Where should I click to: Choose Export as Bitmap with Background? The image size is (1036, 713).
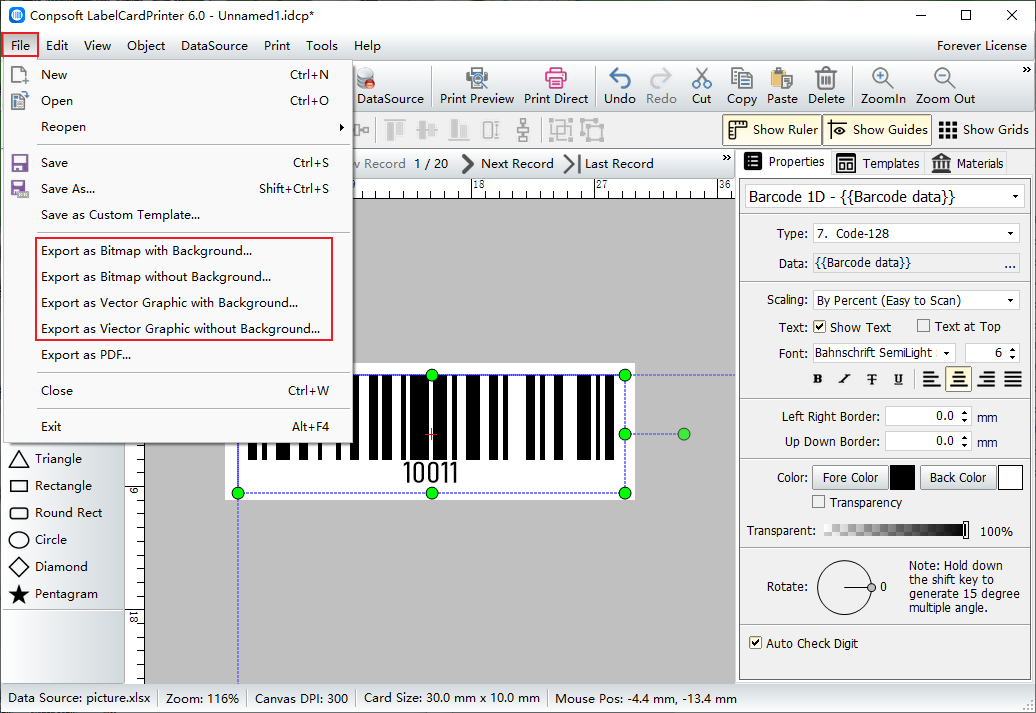coord(178,251)
